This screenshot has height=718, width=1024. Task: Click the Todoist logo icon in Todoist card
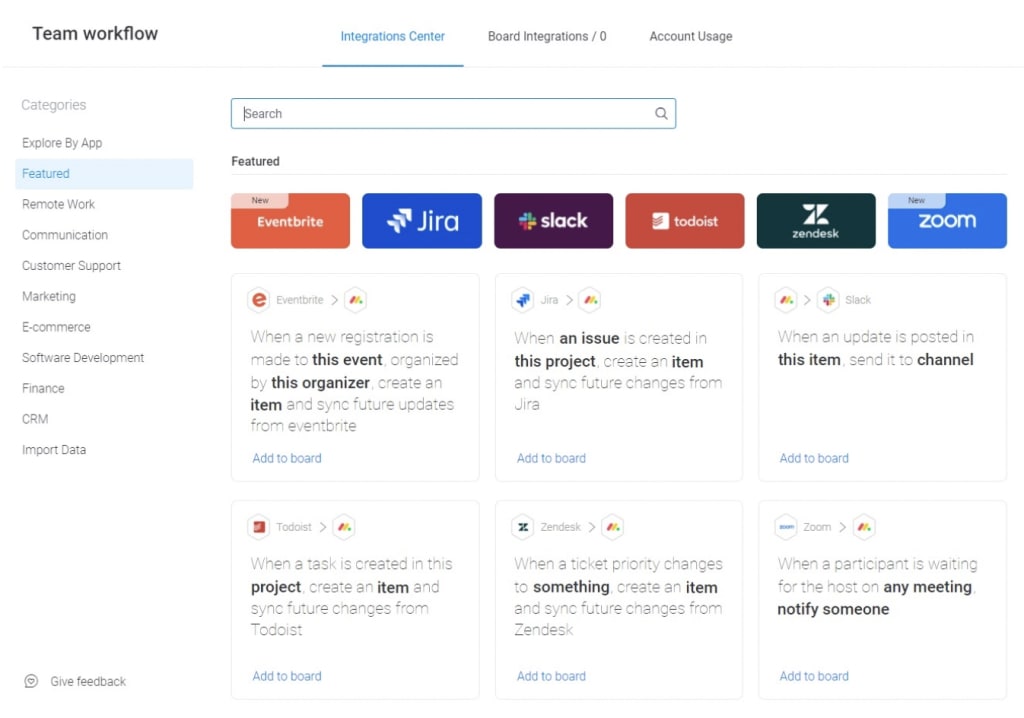(x=259, y=527)
